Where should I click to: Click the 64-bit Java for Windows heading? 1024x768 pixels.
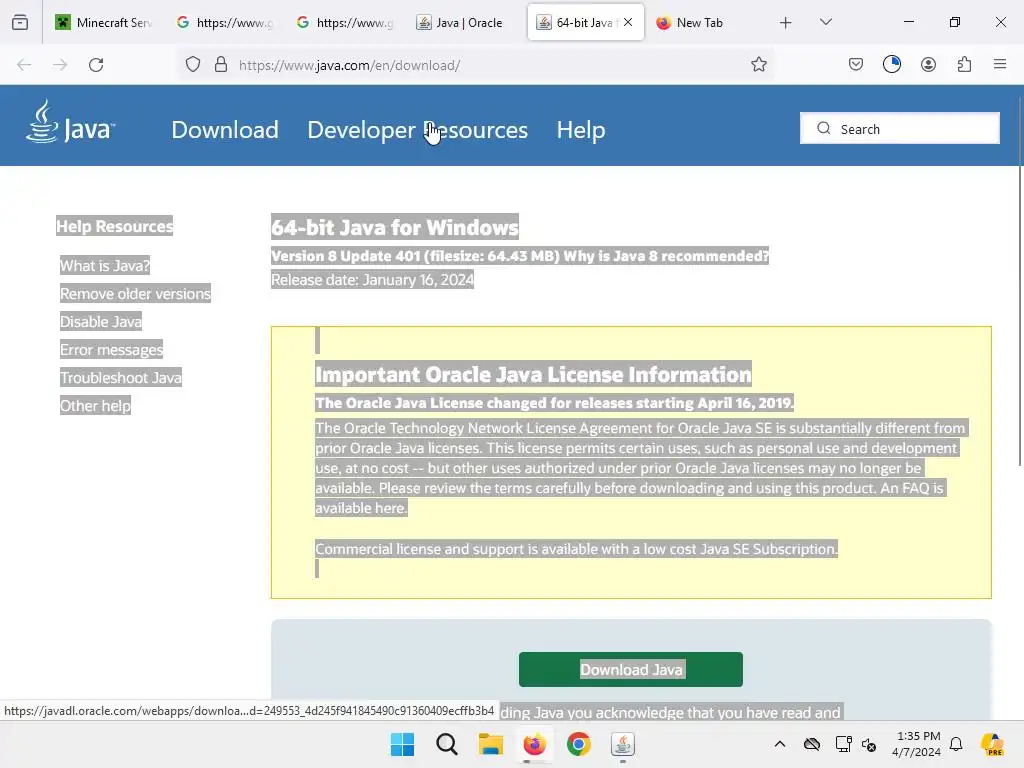(x=394, y=227)
